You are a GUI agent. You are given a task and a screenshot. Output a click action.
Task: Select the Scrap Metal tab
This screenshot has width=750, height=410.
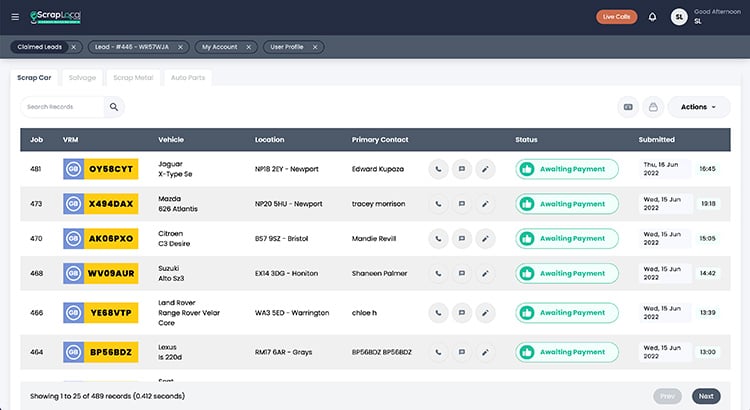point(133,78)
